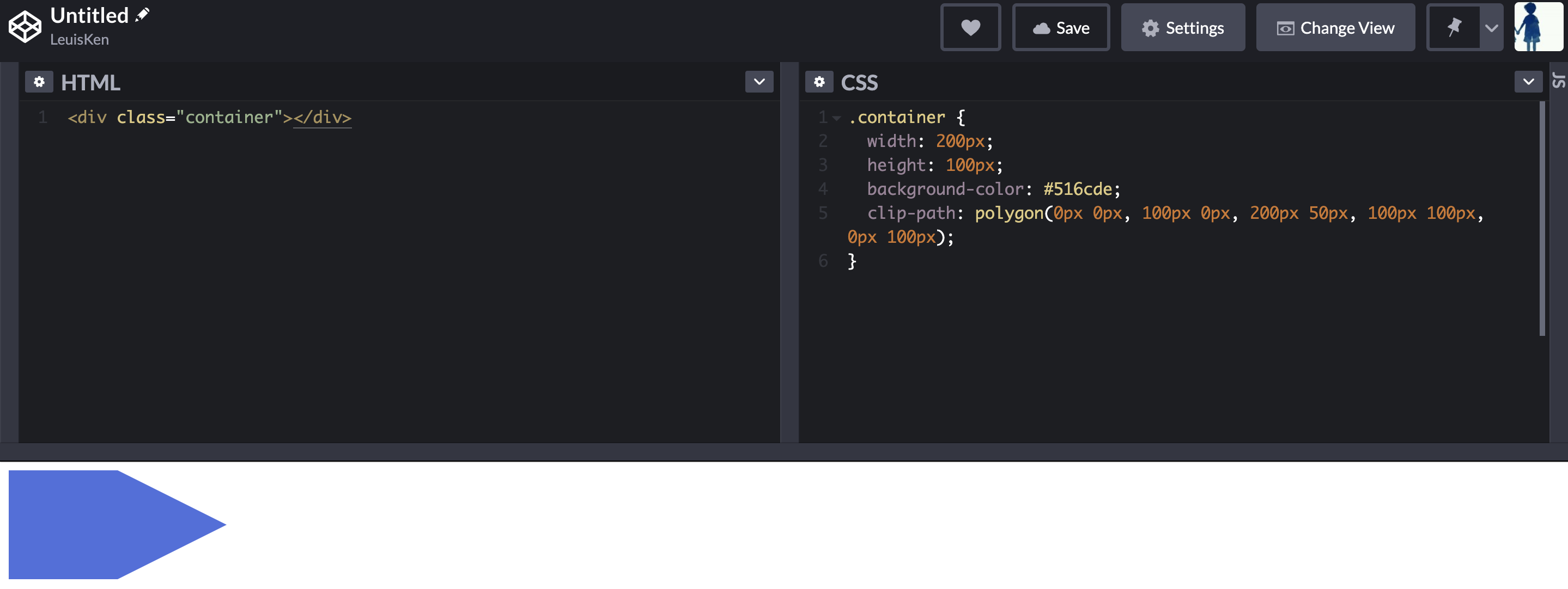Click the pencil icon to edit title
This screenshot has height=589, width=1568.
(x=142, y=15)
